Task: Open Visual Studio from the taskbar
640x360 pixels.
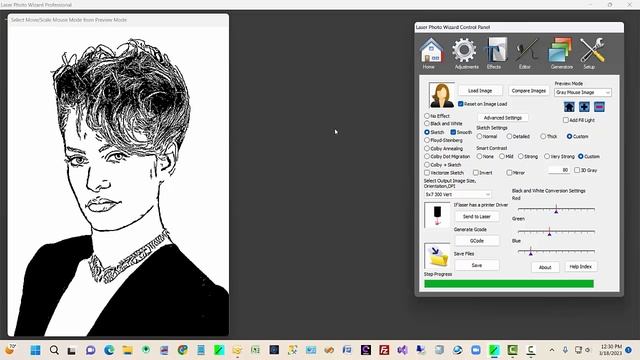Action: pyautogui.click(x=402, y=350)
